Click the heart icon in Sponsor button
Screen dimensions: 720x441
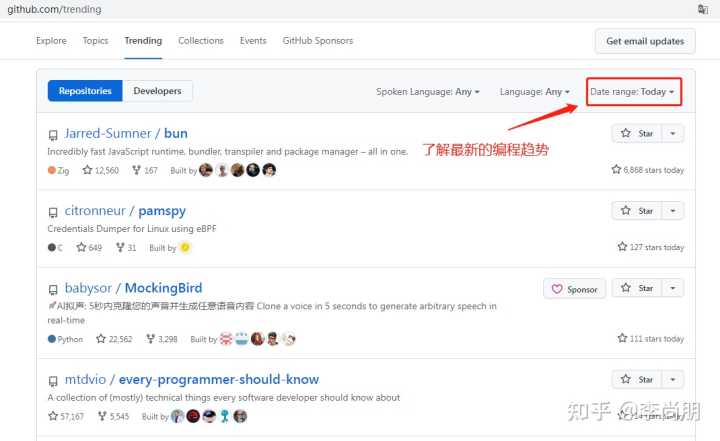click(x=557, y=289)
